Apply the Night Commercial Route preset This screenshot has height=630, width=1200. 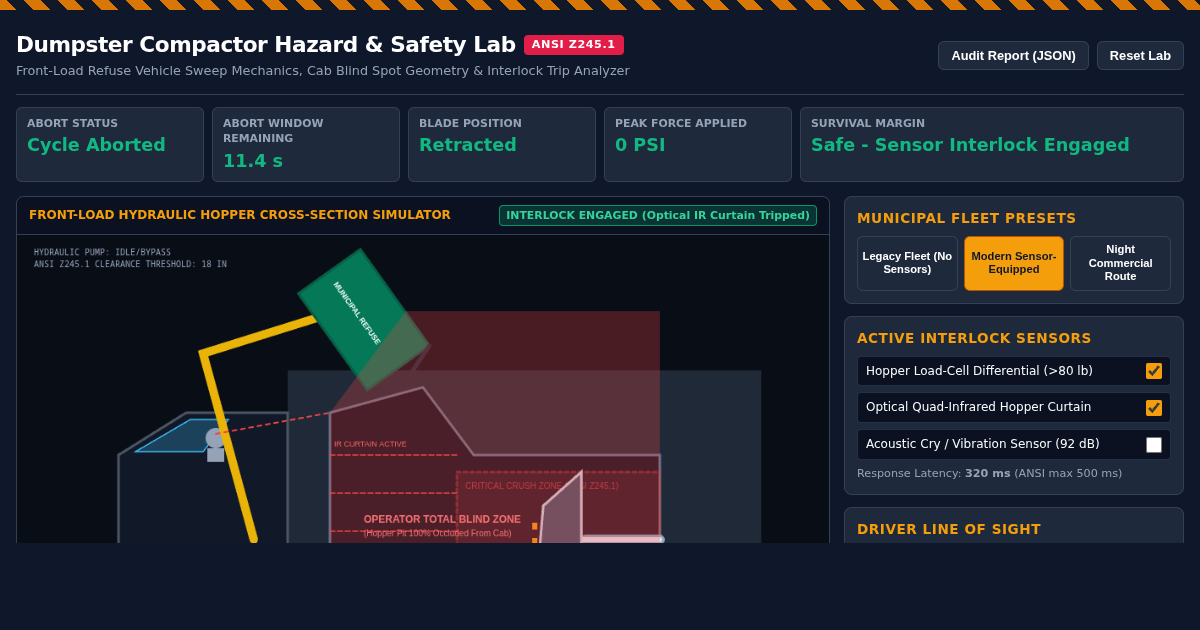tap(1120, 263)
